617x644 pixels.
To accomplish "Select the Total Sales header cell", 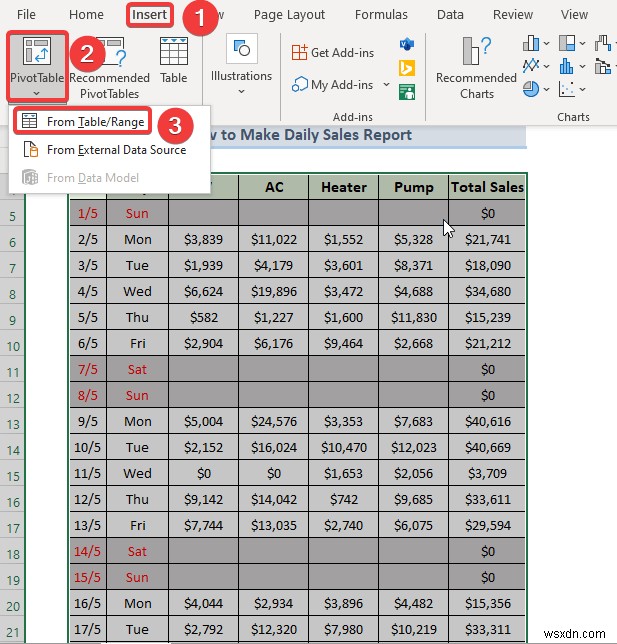I will tap(487, 187).
